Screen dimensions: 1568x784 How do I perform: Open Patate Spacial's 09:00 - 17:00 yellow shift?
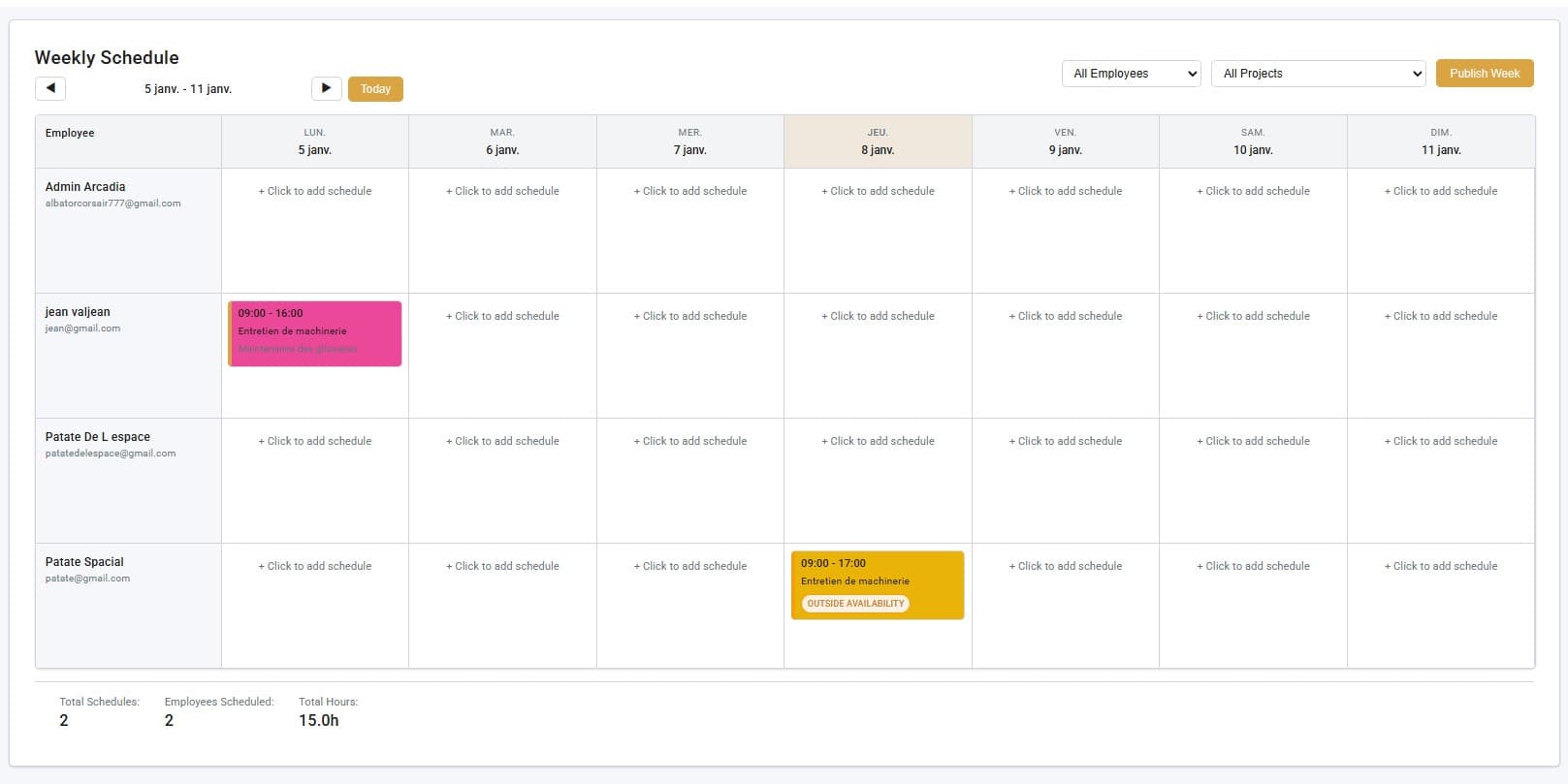point(878,585)
